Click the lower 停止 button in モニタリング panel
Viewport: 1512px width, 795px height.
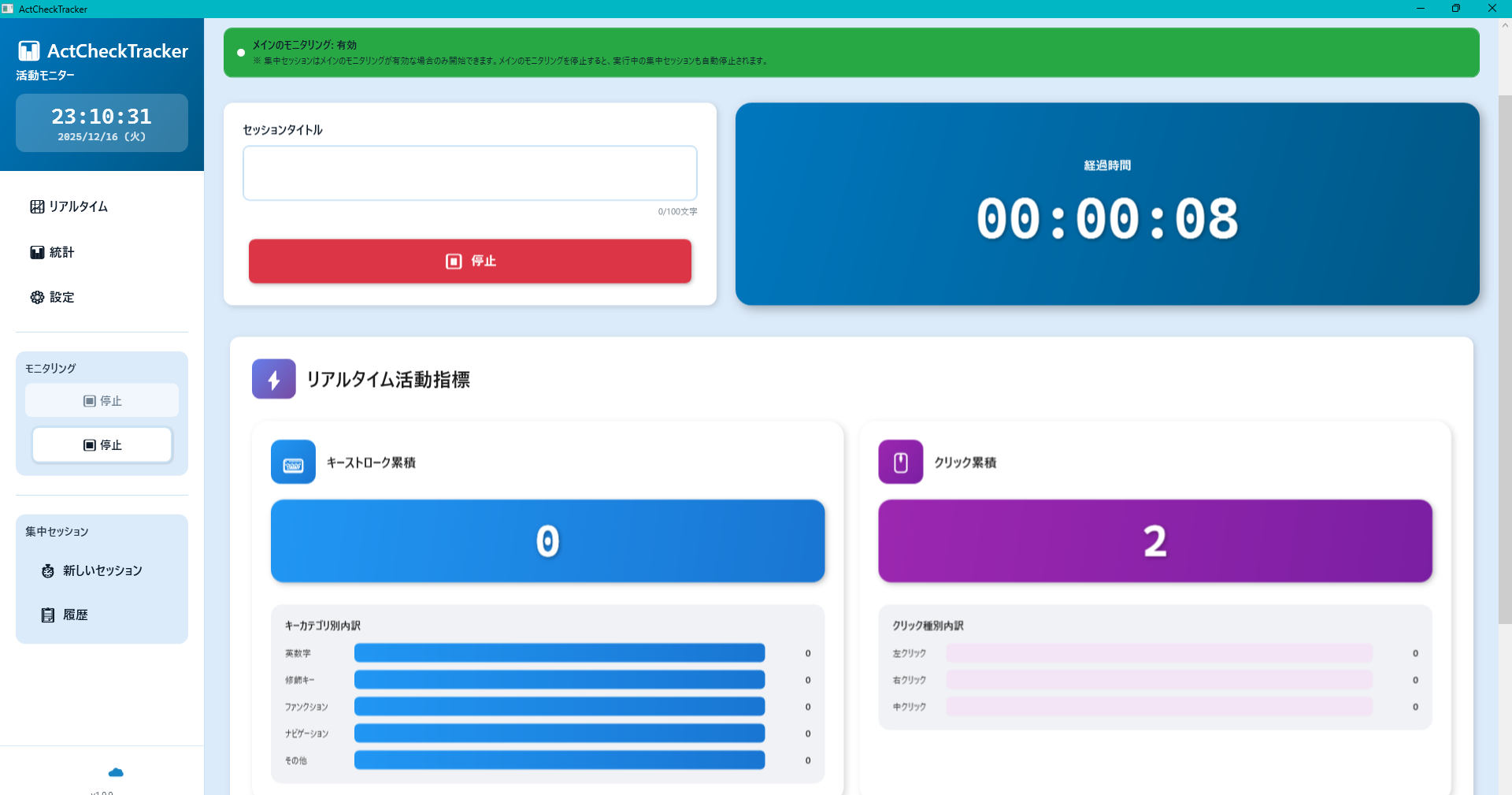(102, 444)
